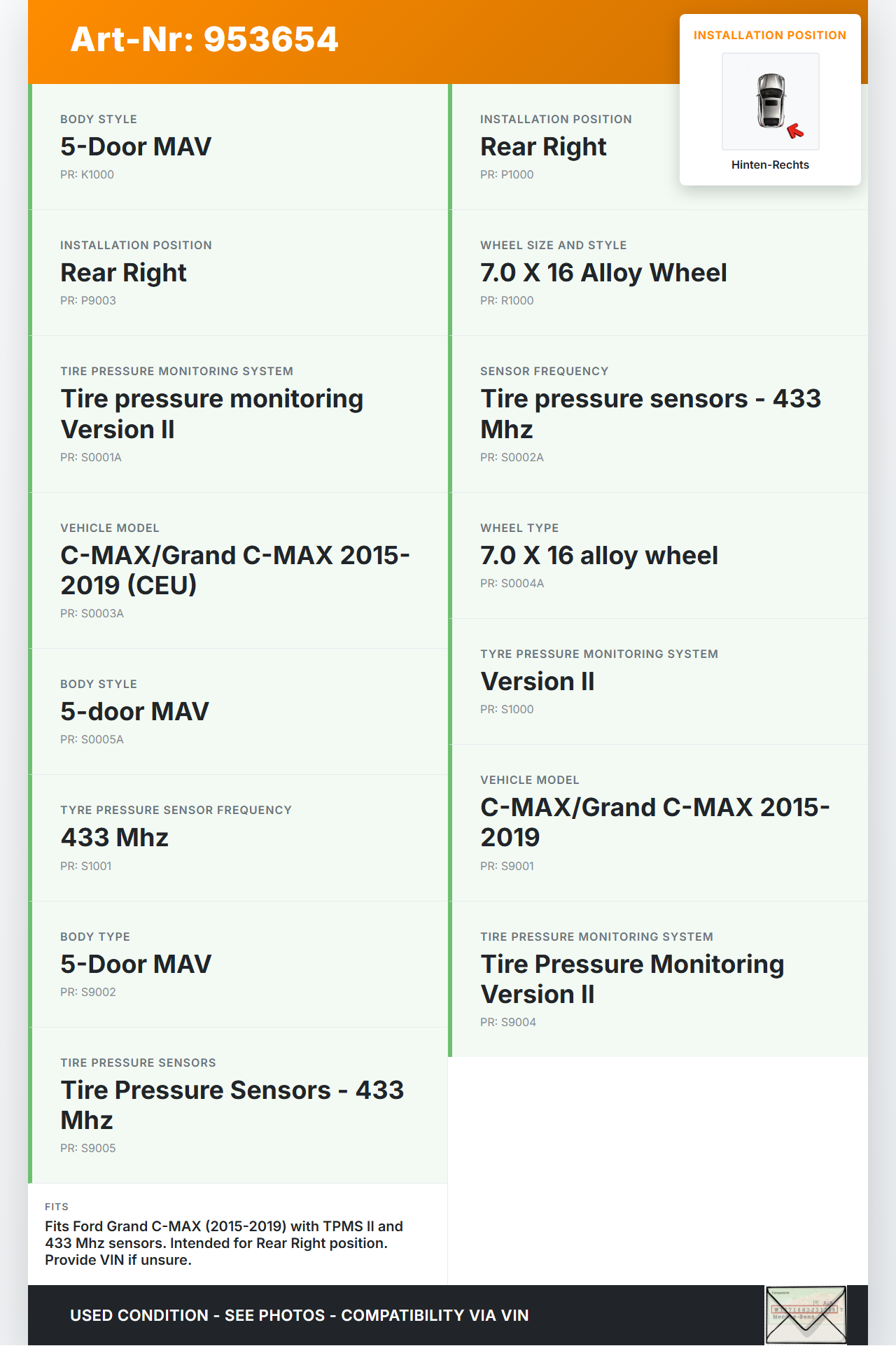Viewport: 896px width, 1346px height.
Task: Click the Rear Right card with PR P9003
Action: tap(238, 273)
